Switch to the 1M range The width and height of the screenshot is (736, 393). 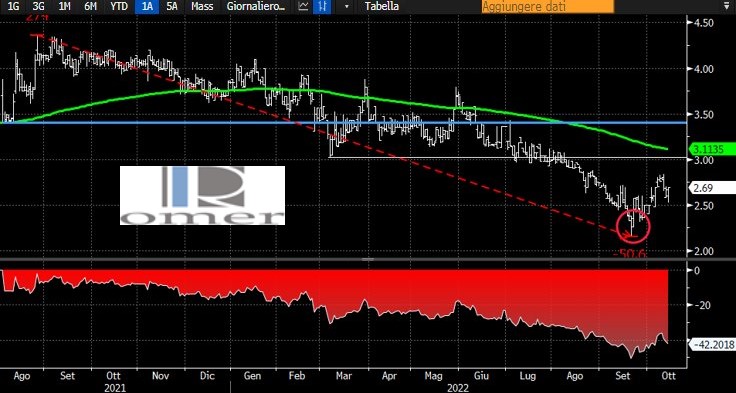(x=64, y=7)
